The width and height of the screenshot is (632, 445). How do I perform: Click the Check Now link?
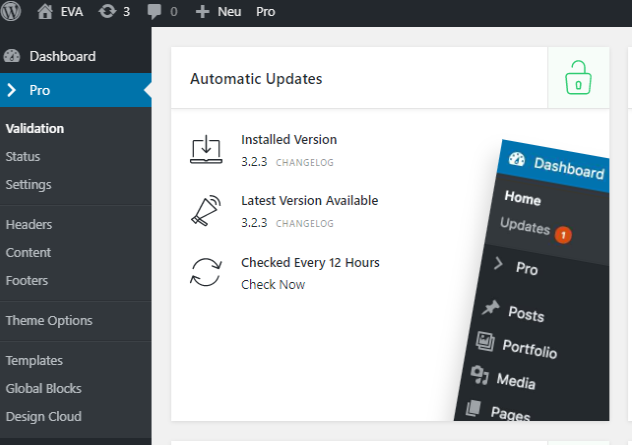pos(273,285)
